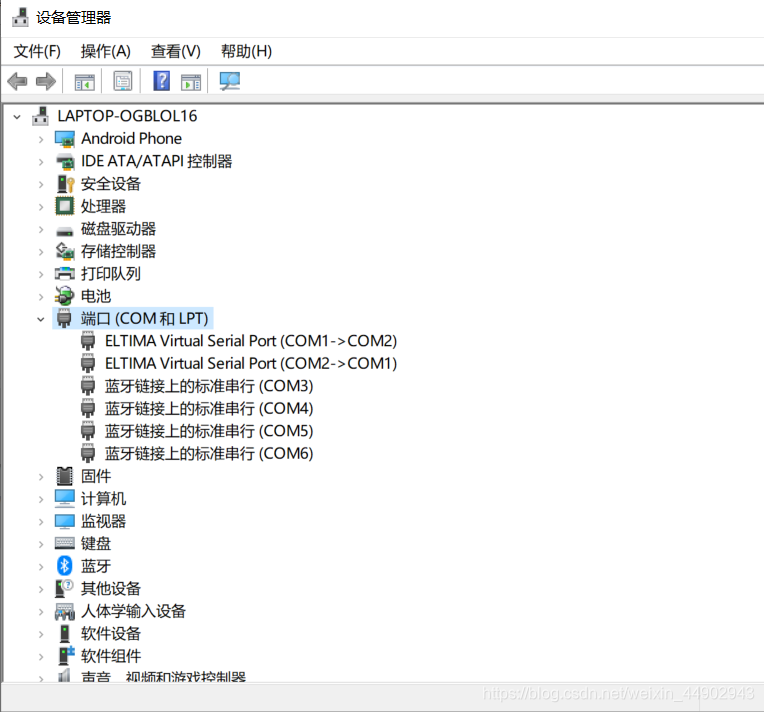
Task: Click the 软件组件 icon
Action: pos(66,655)
